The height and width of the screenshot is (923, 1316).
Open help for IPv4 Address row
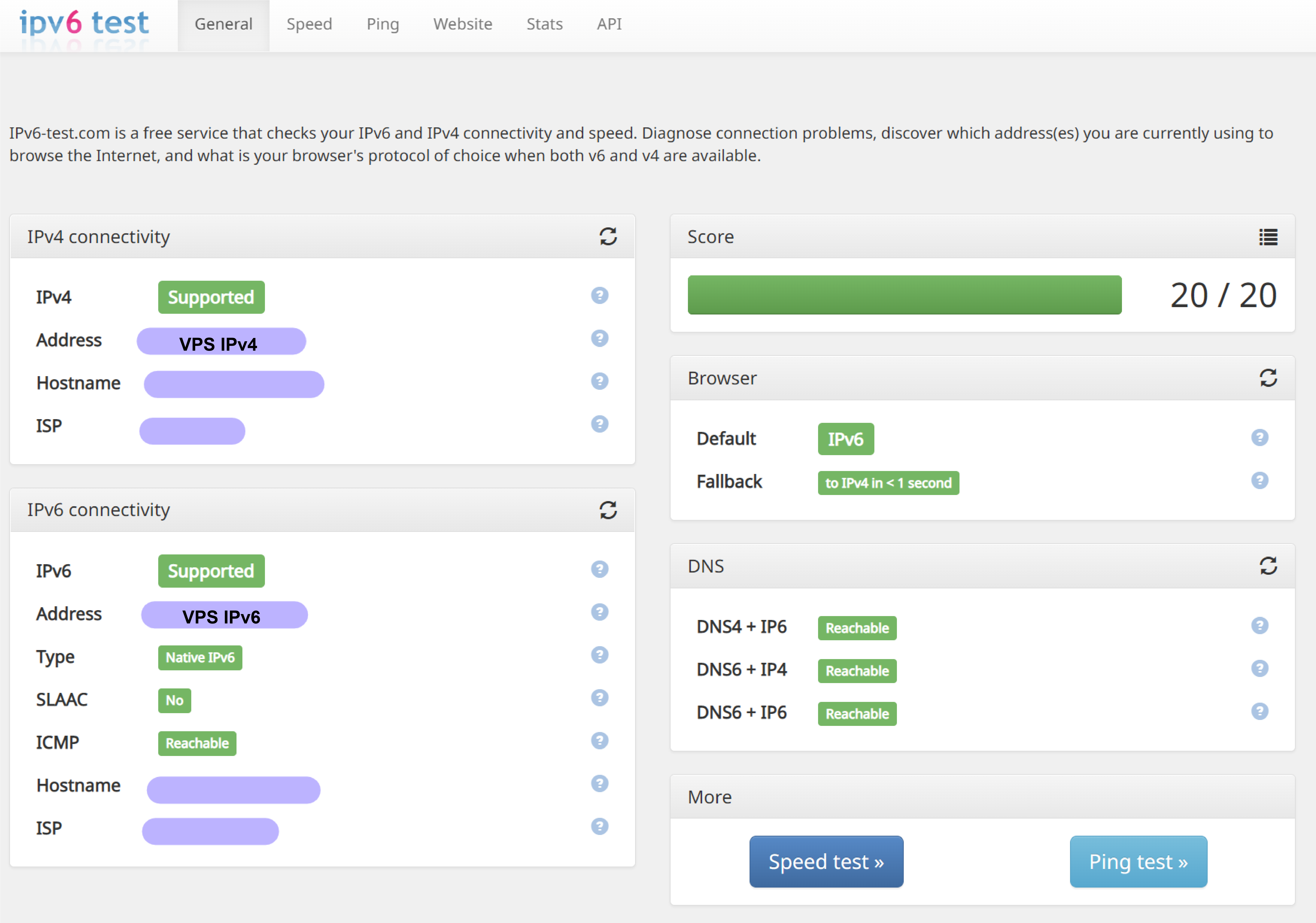coord(599,339)
